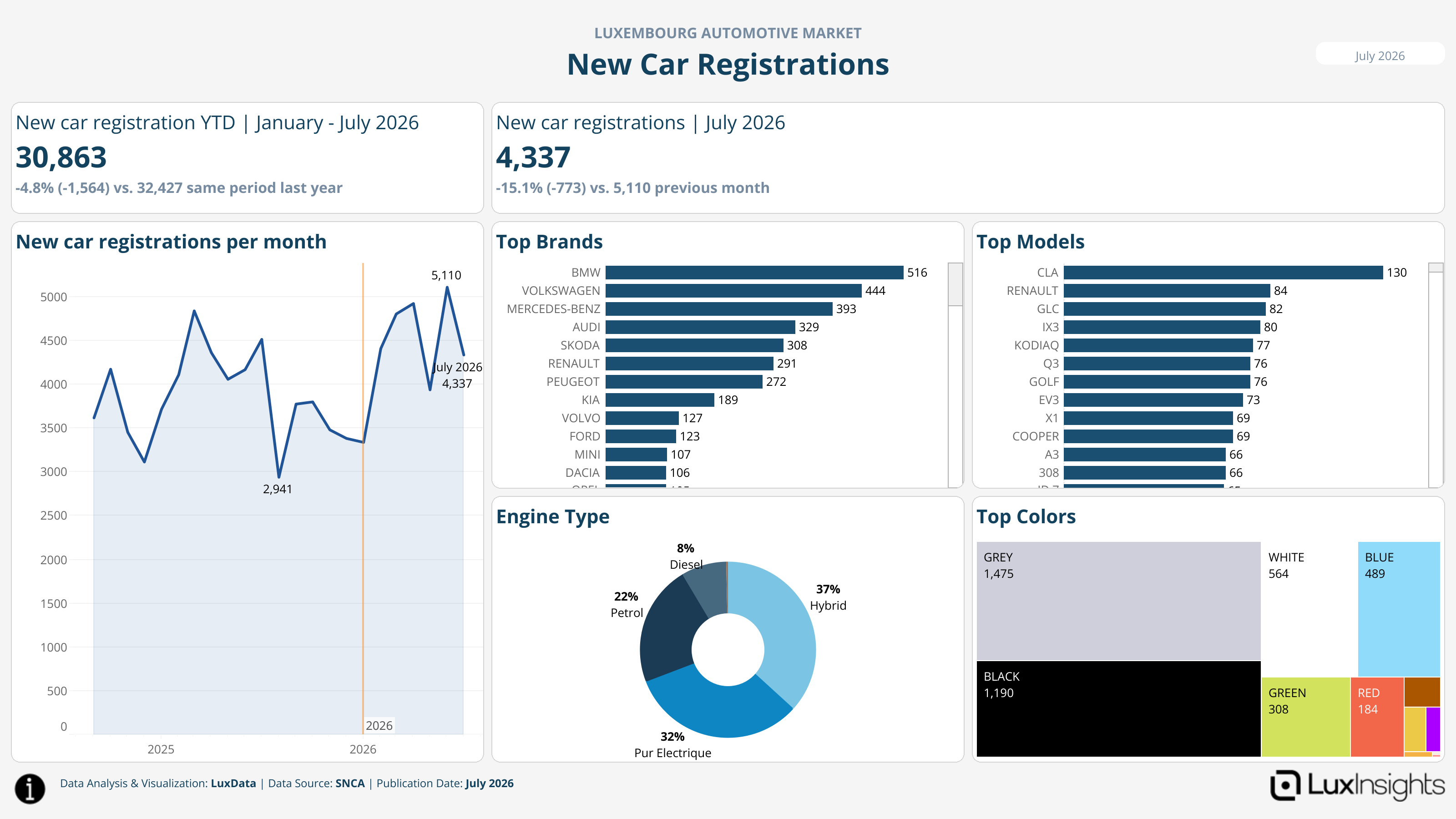Select the DACIA bar showing 106
Viewport: 1456px width, 819px height.
tap(635, 473)
